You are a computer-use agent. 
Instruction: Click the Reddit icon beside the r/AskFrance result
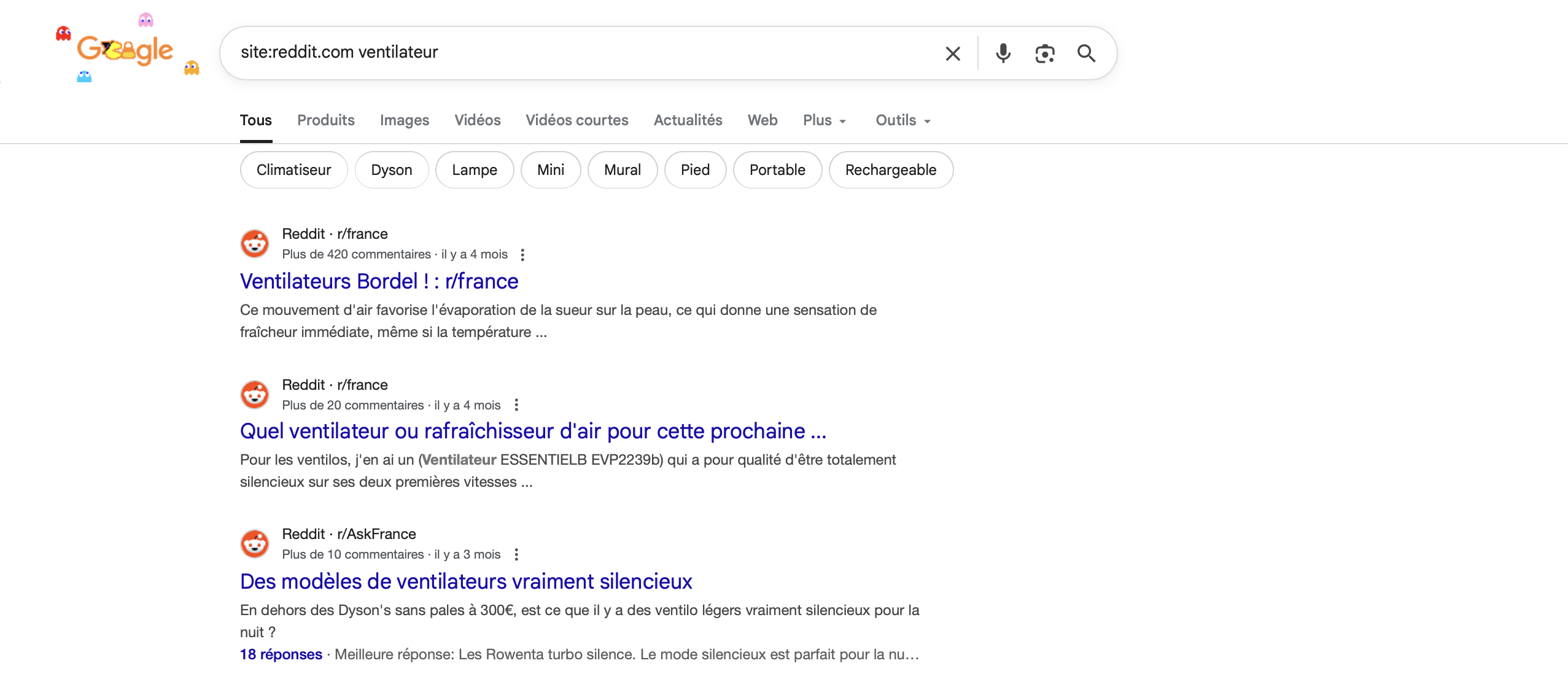tap(255, 543)
